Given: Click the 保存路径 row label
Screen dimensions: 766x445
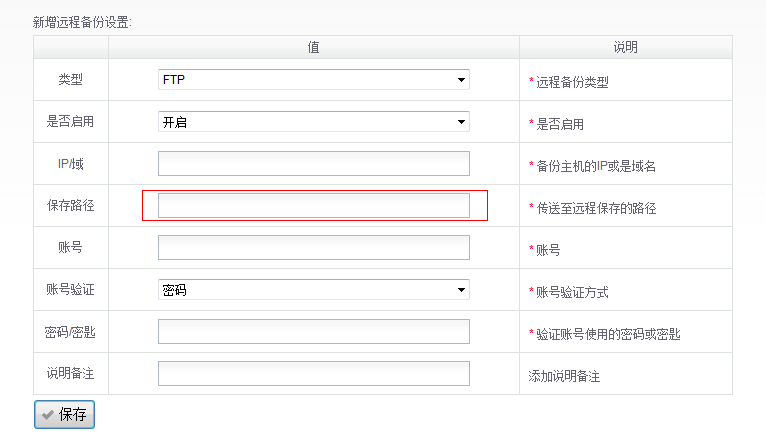Looking at the screenshot, I should 71,206.
